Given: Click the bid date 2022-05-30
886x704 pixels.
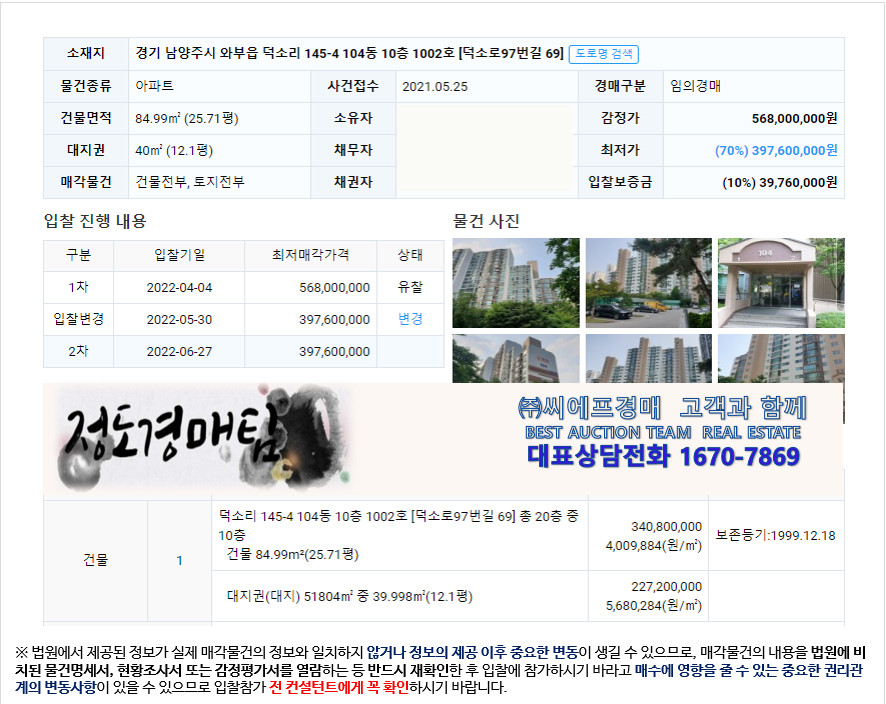Looking at the screenshot, I should click(x=179, y=320).
